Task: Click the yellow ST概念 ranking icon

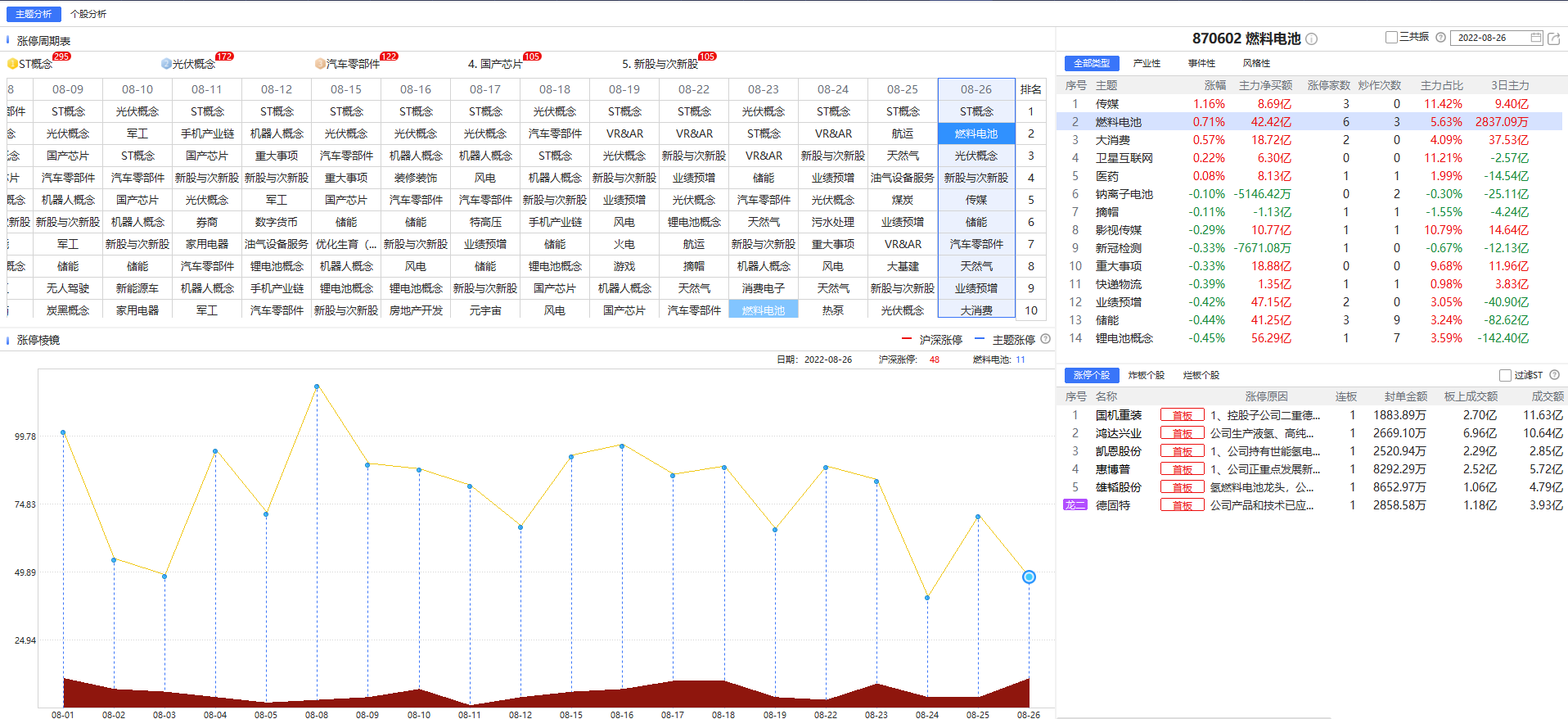Action: (x=12, y=64)
